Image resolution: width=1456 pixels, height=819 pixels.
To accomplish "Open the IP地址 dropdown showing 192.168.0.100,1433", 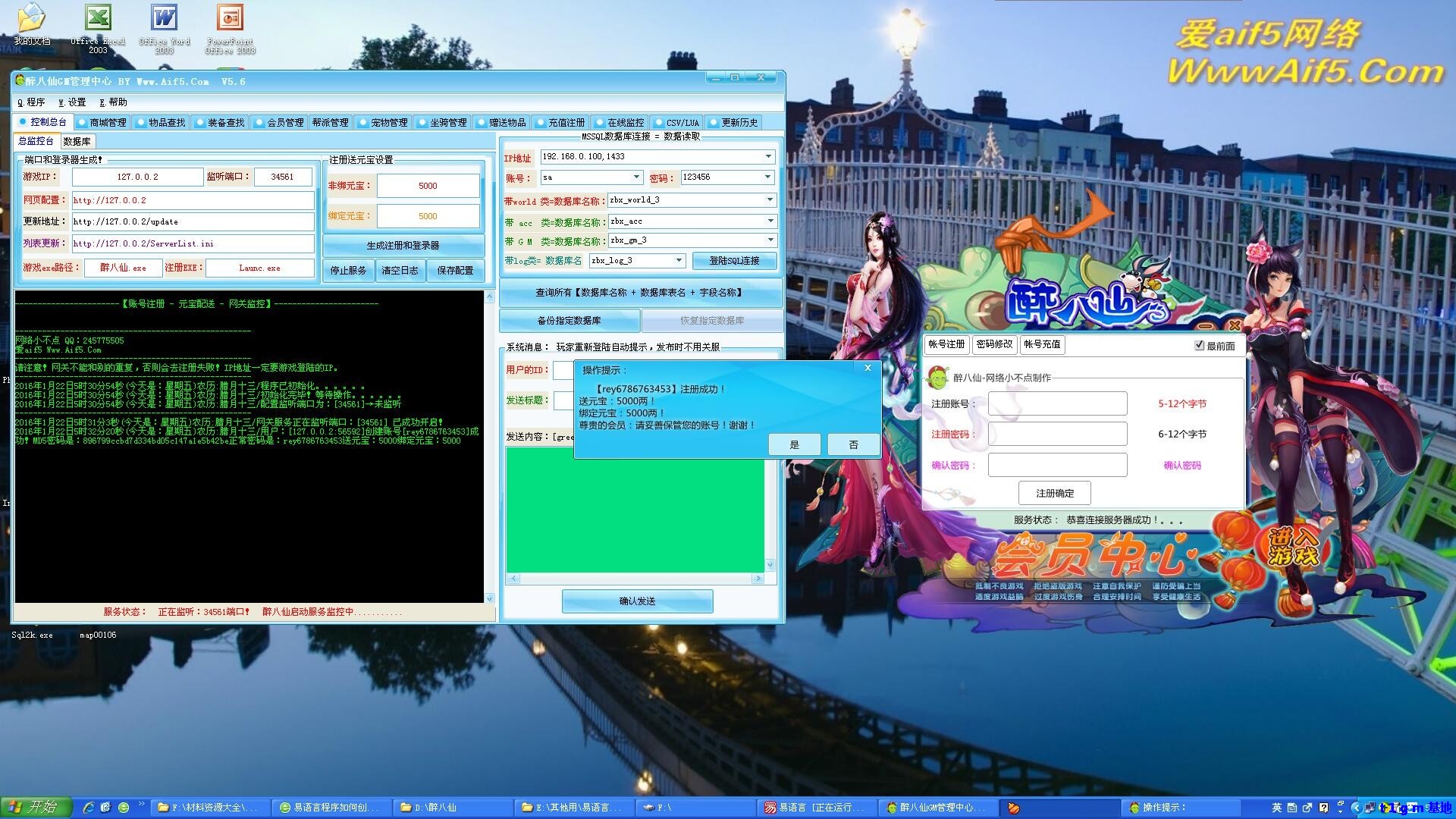I will coord(767,156).
